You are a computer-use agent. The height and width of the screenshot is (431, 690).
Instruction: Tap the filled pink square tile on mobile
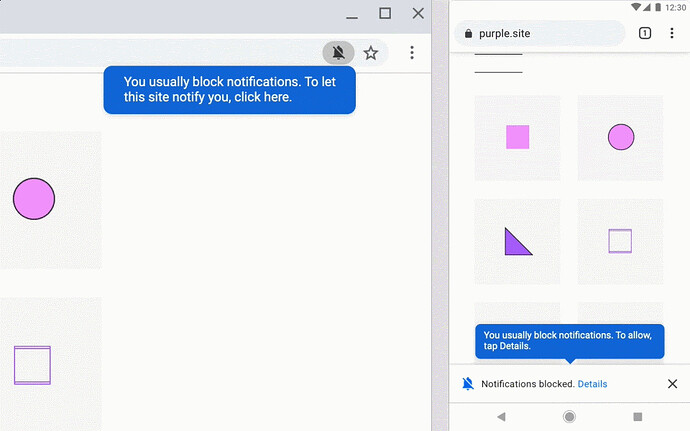(517, 137)
